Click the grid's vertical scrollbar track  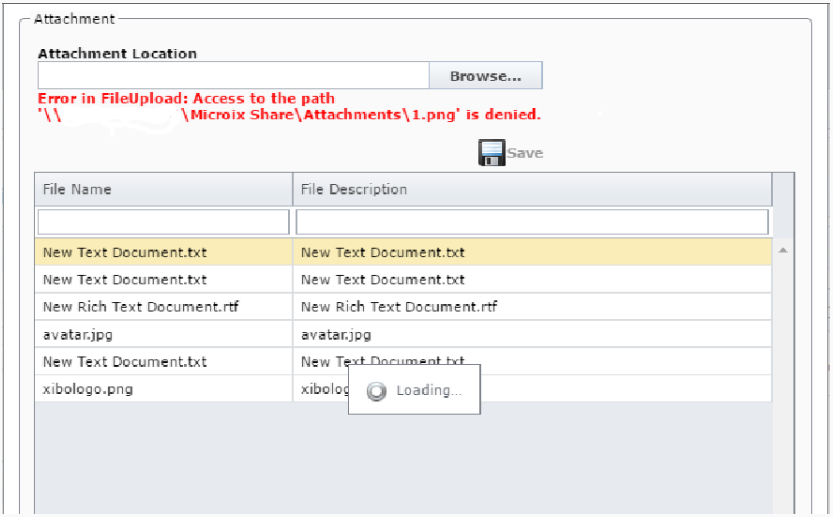point(783,380)
